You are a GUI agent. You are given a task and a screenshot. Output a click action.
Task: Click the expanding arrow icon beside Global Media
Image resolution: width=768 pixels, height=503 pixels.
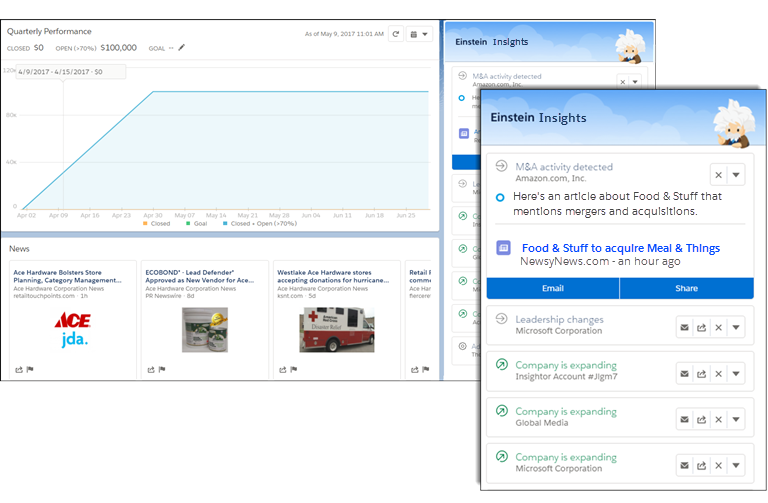click(x=502, y=410)
